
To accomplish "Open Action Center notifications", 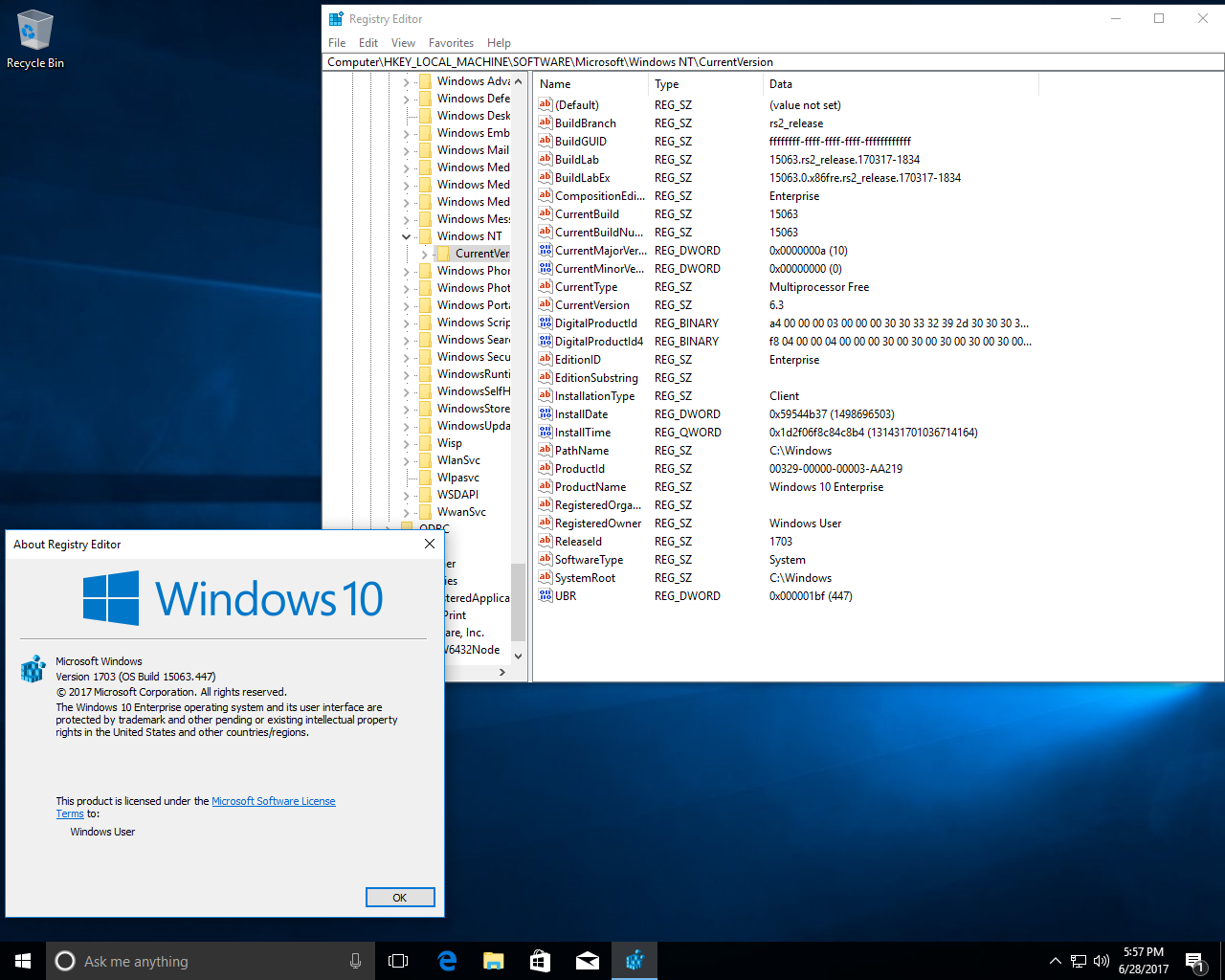I will tap(1194, 961).
